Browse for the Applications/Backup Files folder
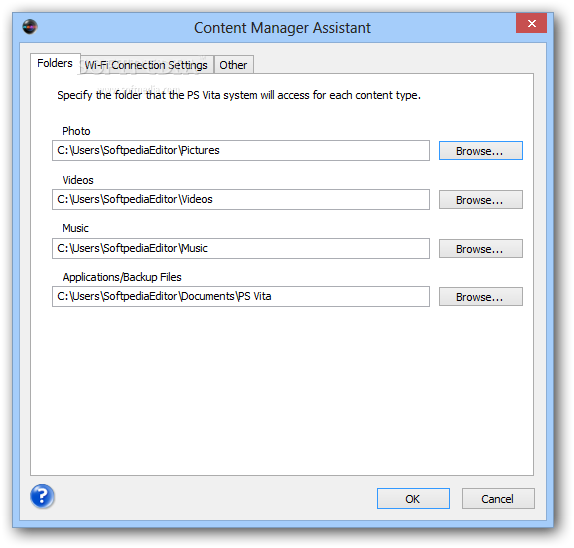Viewport: 574px width, 548px height. (x=481, y=297)
